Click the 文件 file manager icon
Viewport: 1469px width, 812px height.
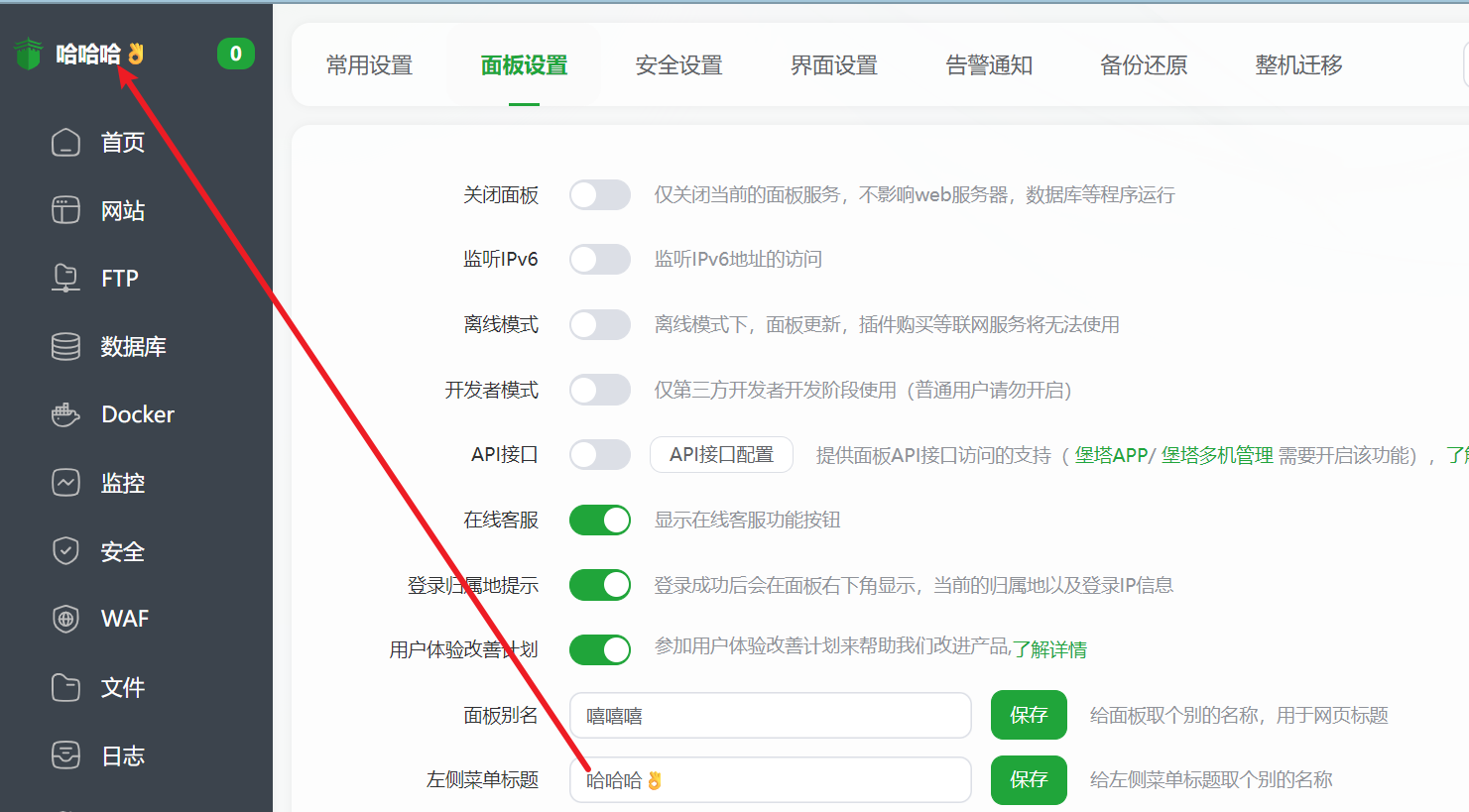coord(65,687)
